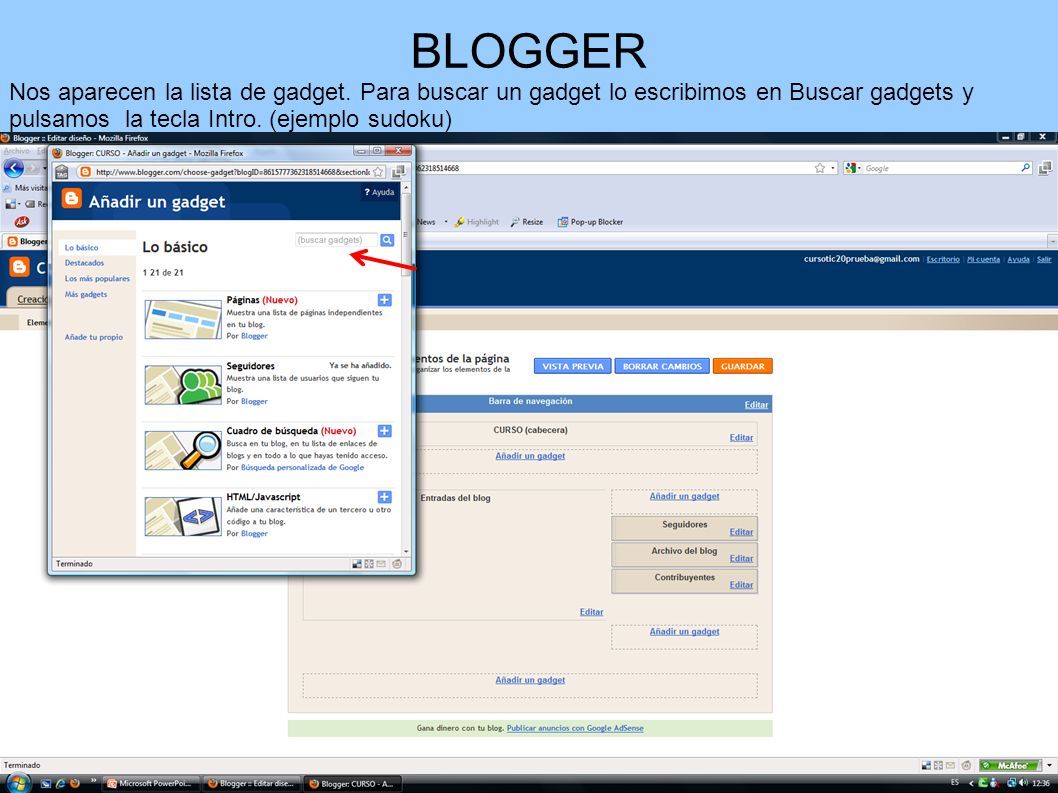Click the Salir link to sign out
The image size is (1058, 793).
tap(1044, 259)
